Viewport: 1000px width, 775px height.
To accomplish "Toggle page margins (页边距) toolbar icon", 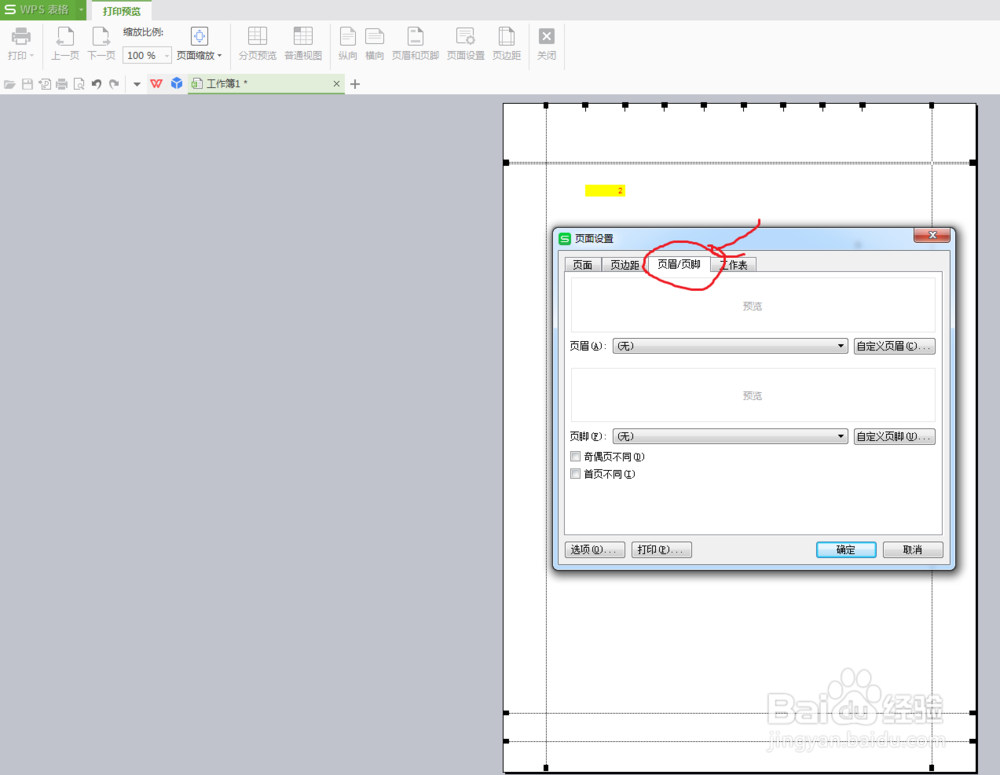I will [506, 43].
